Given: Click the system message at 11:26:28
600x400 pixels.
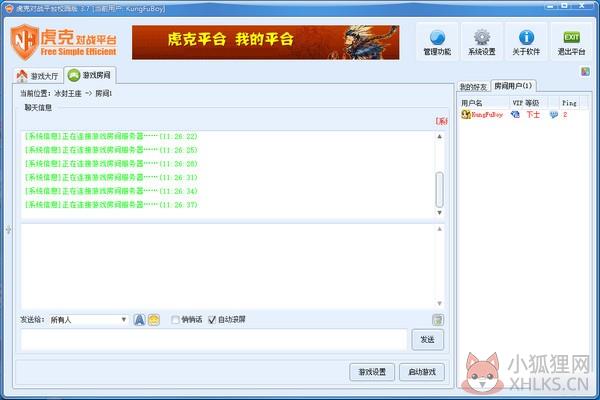Looking at the screenshot, I should (x=111, y=164).
